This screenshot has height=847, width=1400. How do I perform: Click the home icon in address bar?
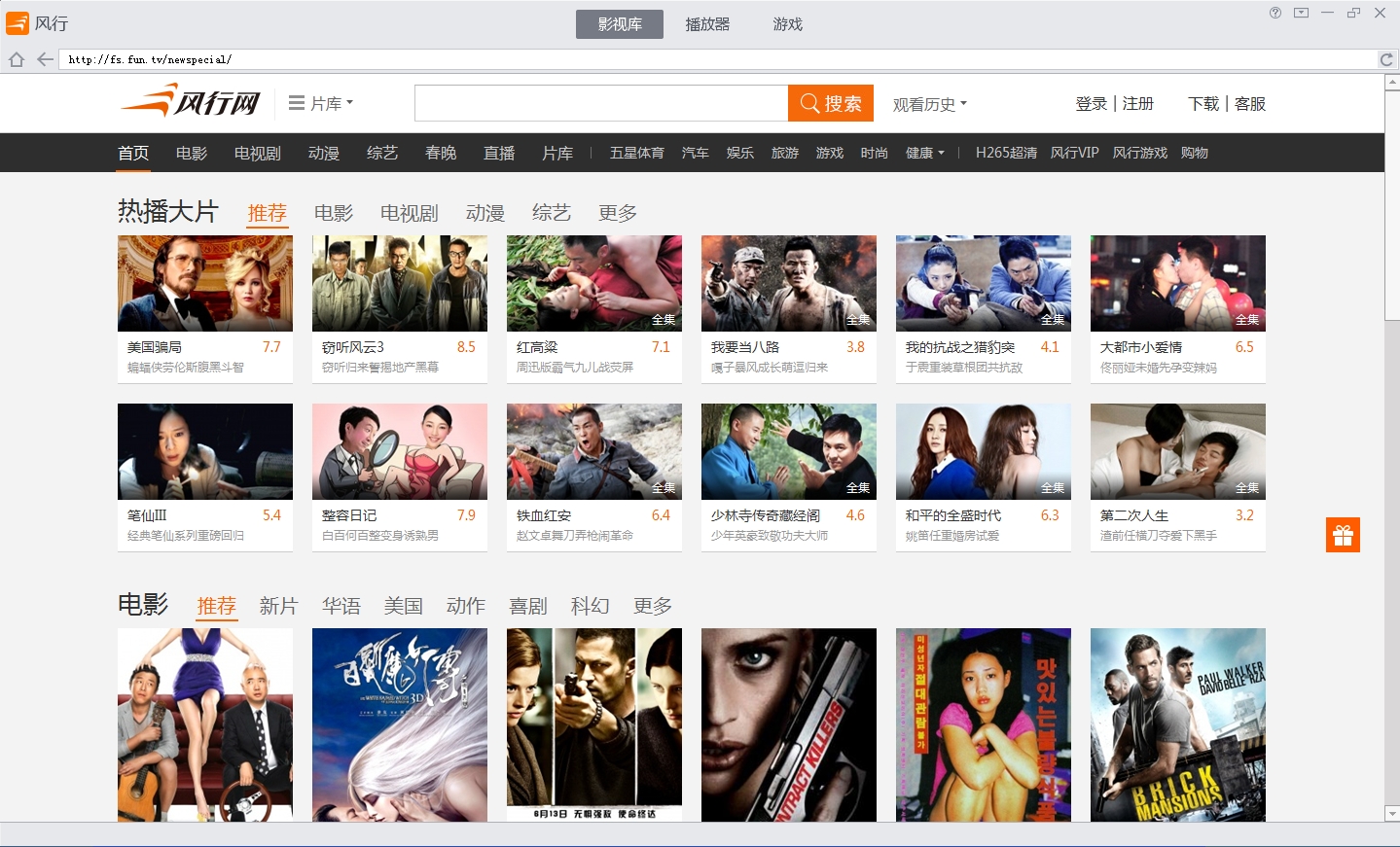[17, 59]
